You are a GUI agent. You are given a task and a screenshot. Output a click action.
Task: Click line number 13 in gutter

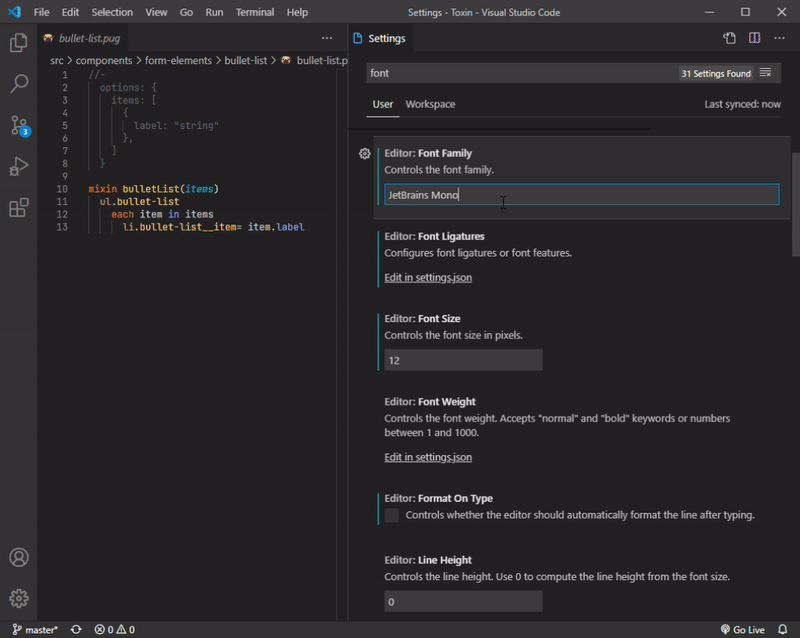coord(62,227)
